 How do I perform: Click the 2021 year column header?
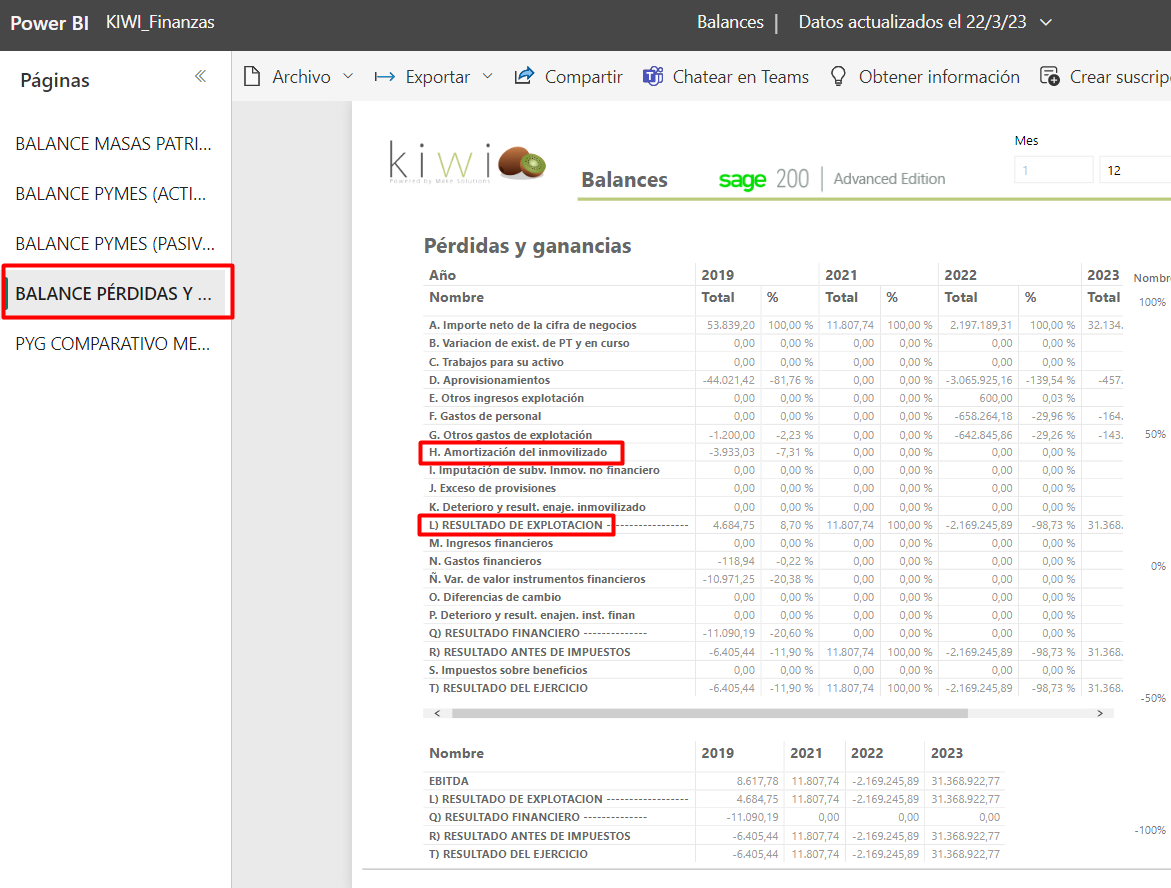(x=841, y=275)
